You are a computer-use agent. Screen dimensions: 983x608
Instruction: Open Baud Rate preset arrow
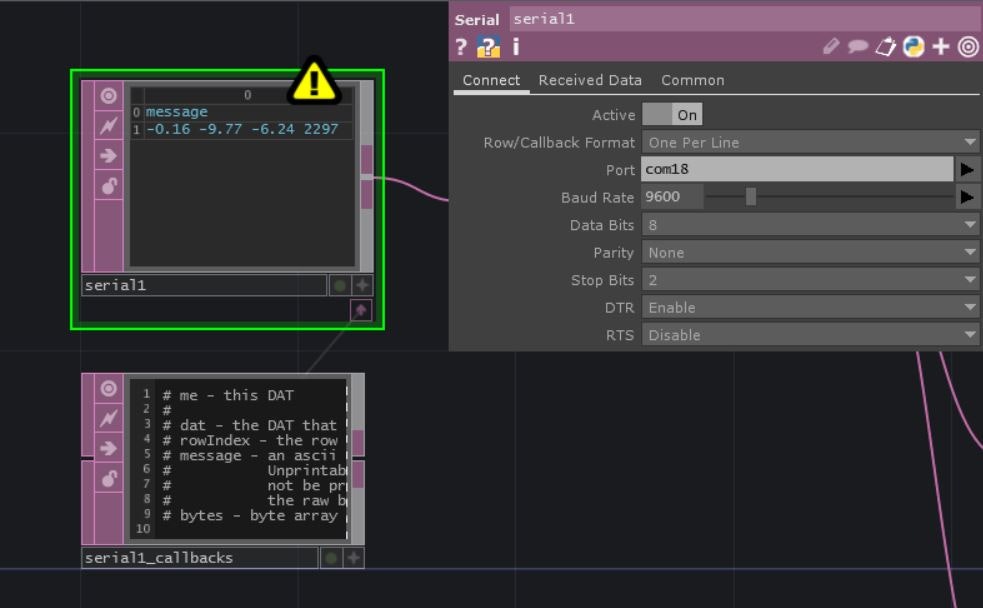point(967,197)
